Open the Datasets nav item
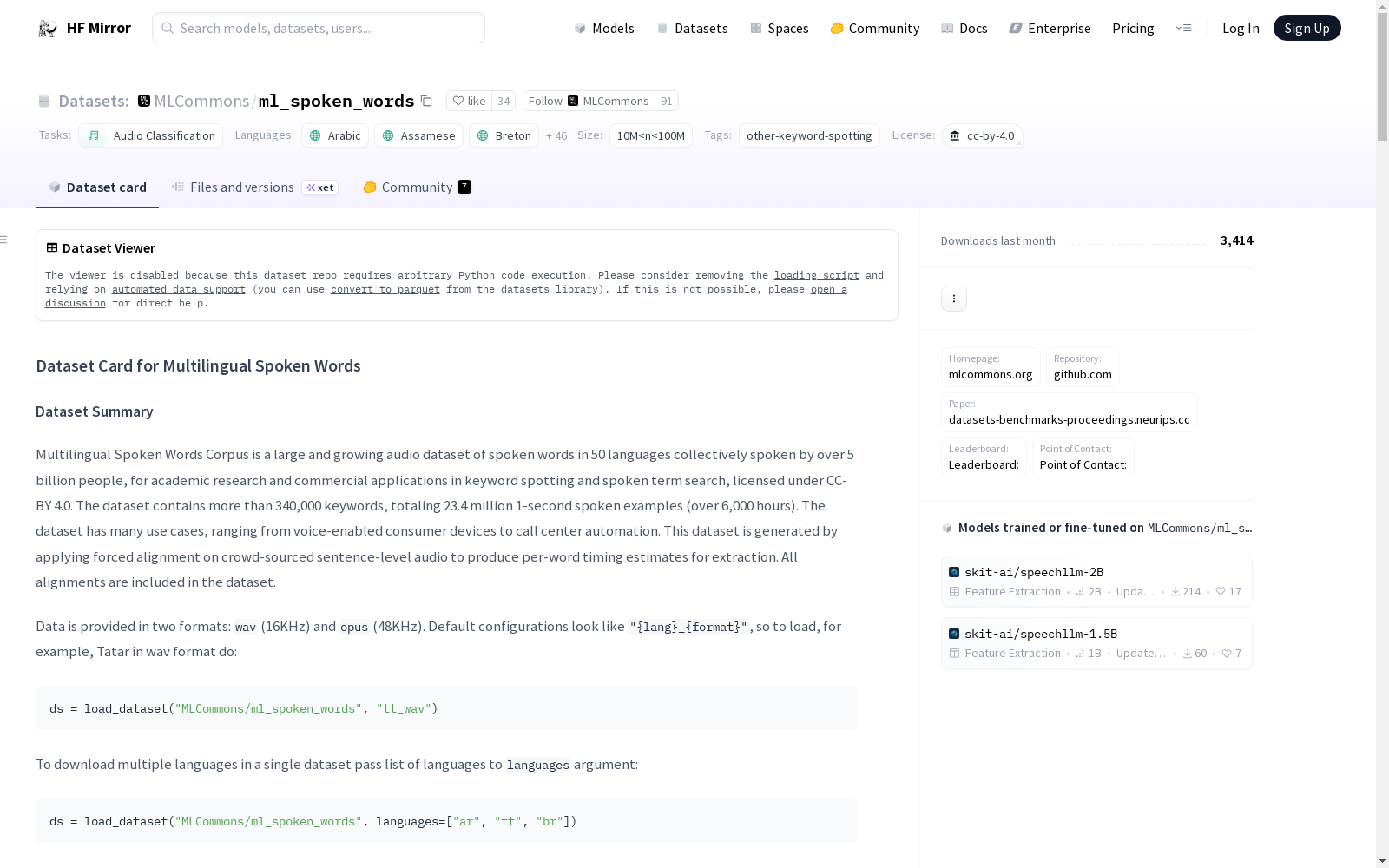 pyautogui.click(x=692, y=28)
